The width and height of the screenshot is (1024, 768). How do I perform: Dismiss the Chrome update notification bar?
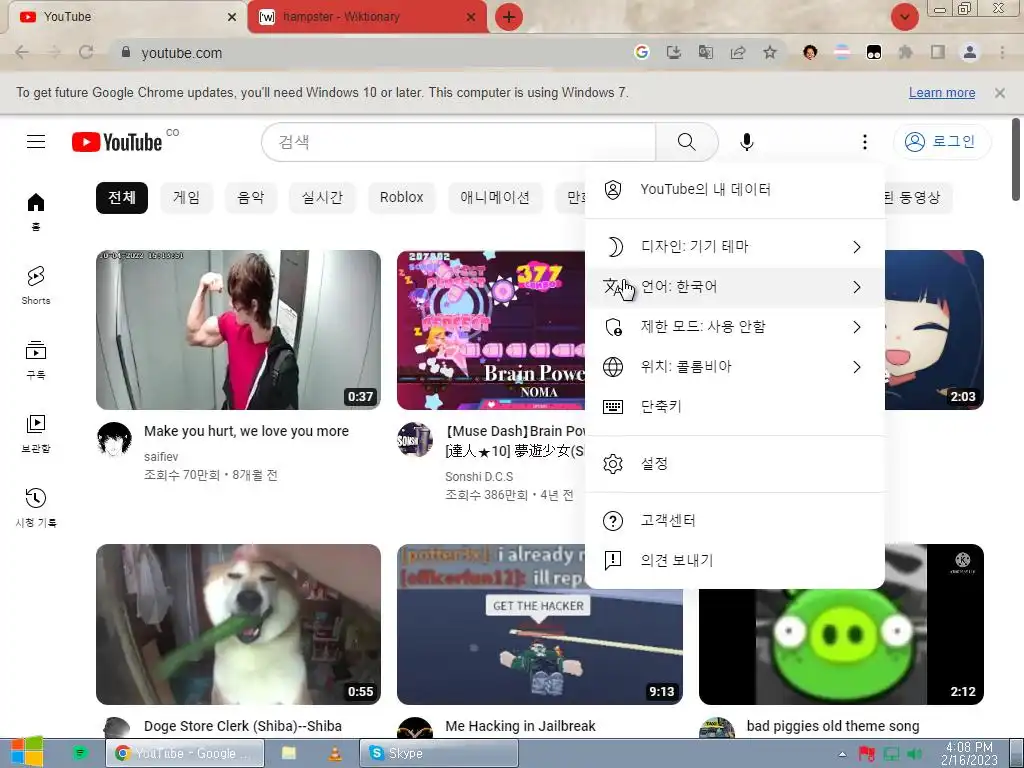[x=1000, y=93]
